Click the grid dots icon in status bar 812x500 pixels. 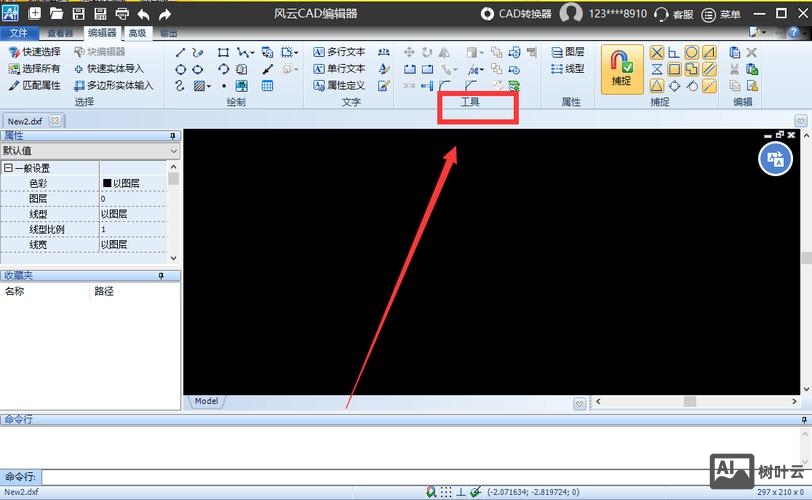[446, 492]
